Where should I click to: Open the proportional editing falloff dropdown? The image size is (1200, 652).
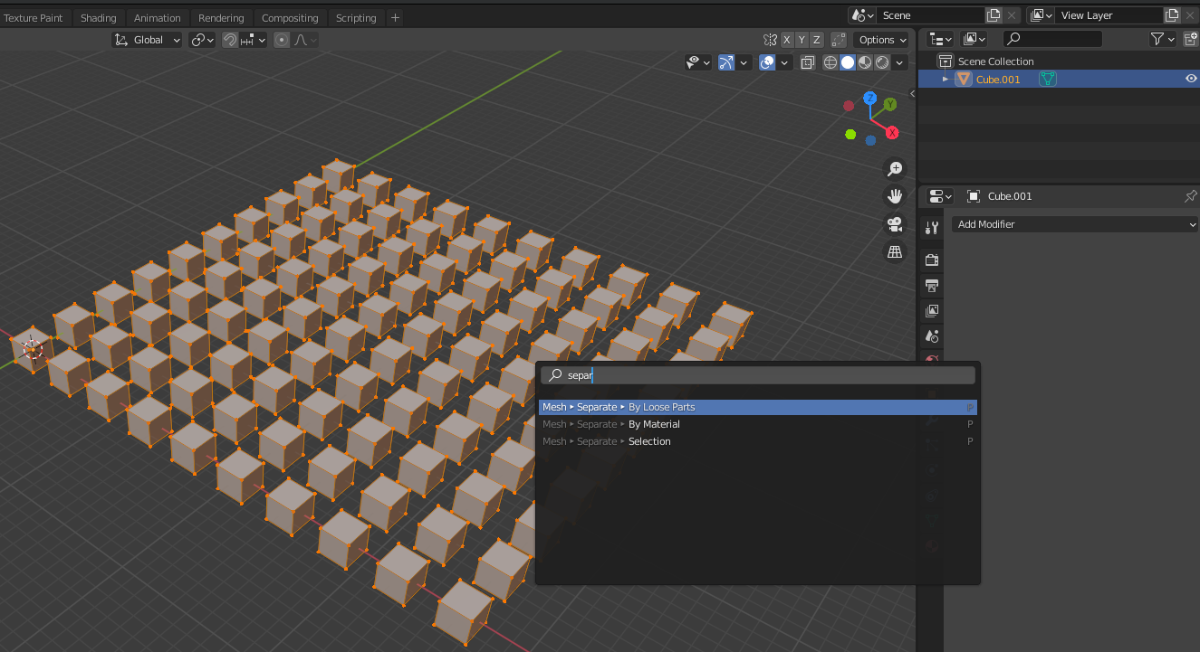tap(306, 40)
